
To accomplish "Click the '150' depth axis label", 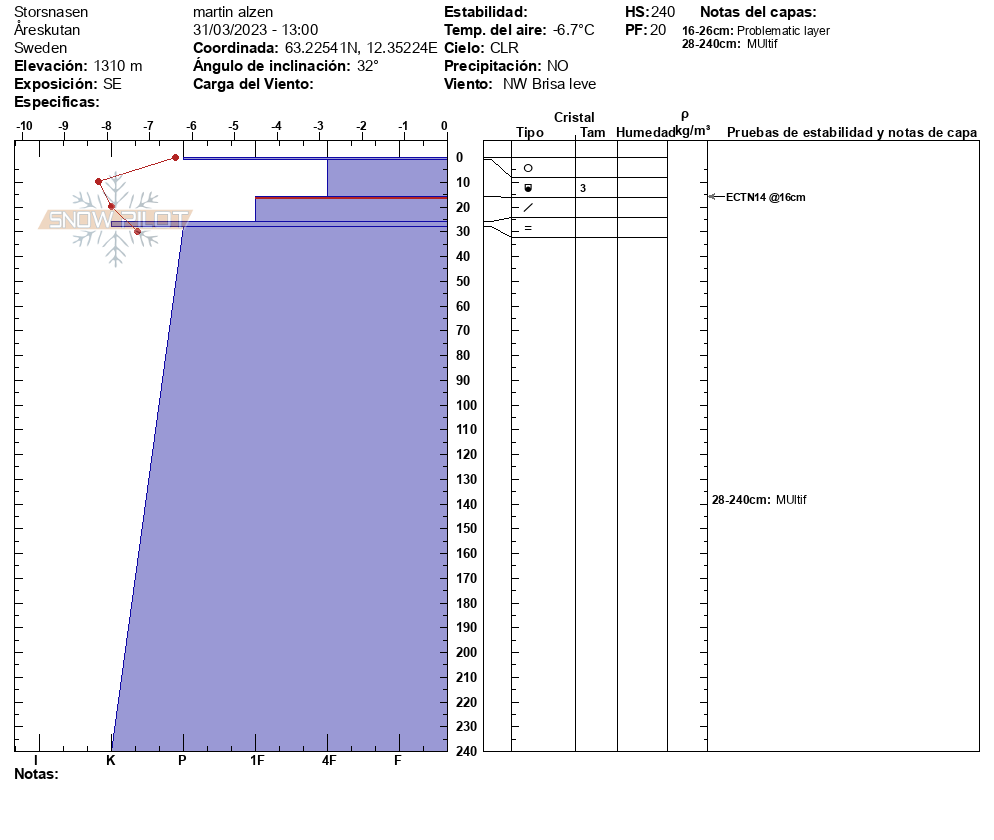I will (467, 528).
